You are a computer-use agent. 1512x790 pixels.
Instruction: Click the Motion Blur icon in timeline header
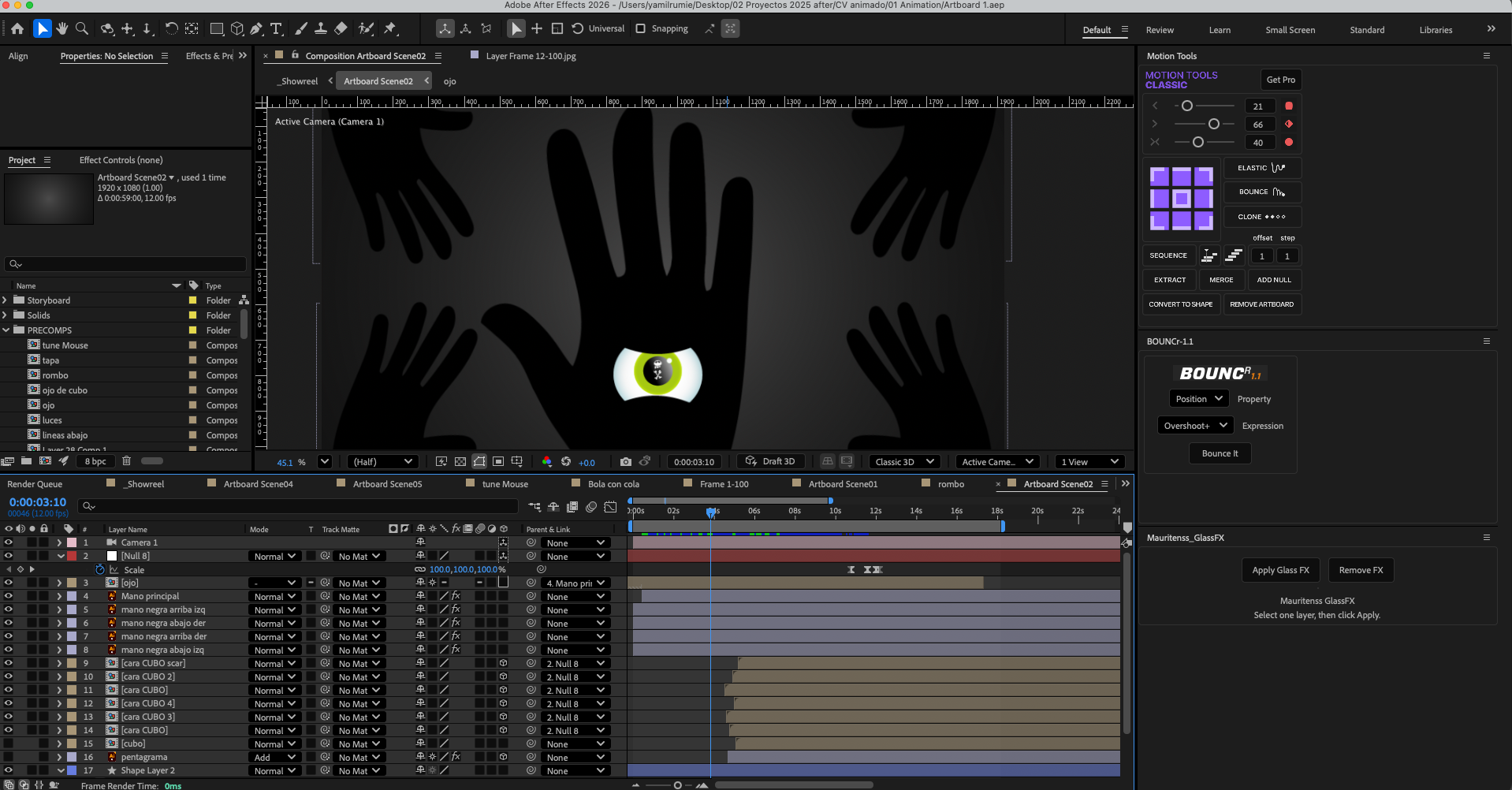[x=591, y=507]
